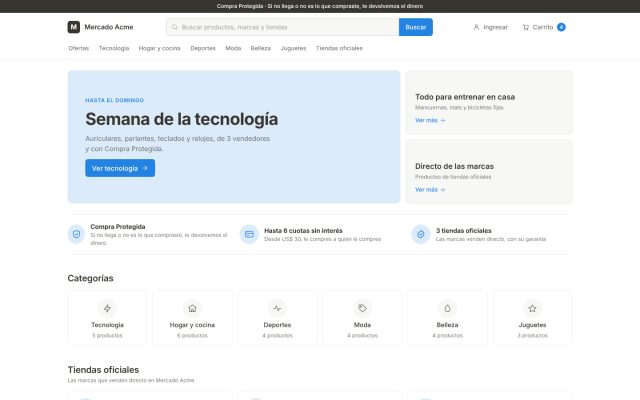640x400 pixels.
Task: Click the Juguetes star icon
Action: pos(532,308)
